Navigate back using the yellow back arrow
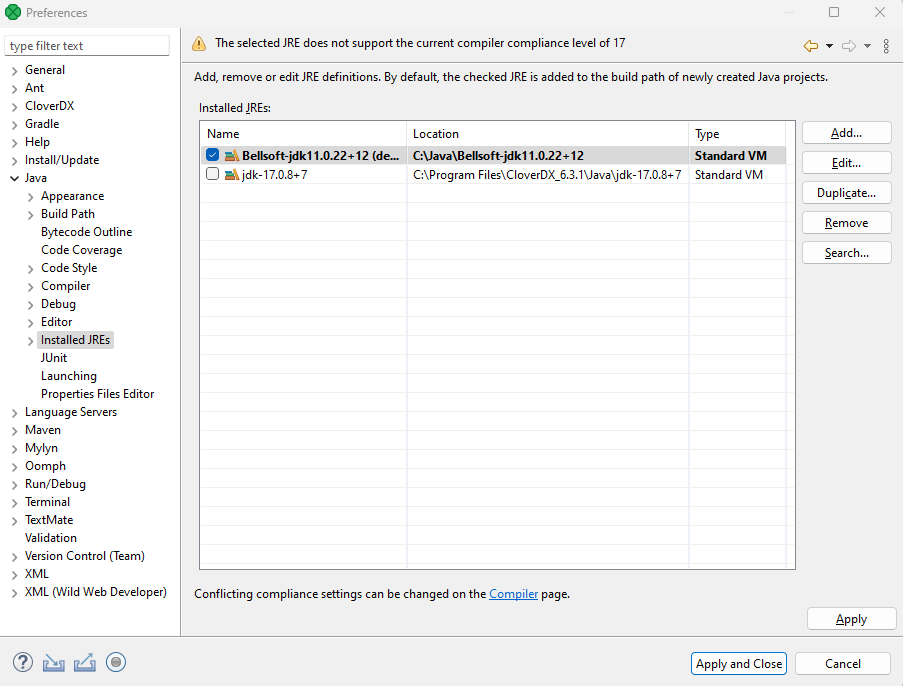Screen dimensions: 903x686 click(x=808, y=46)
